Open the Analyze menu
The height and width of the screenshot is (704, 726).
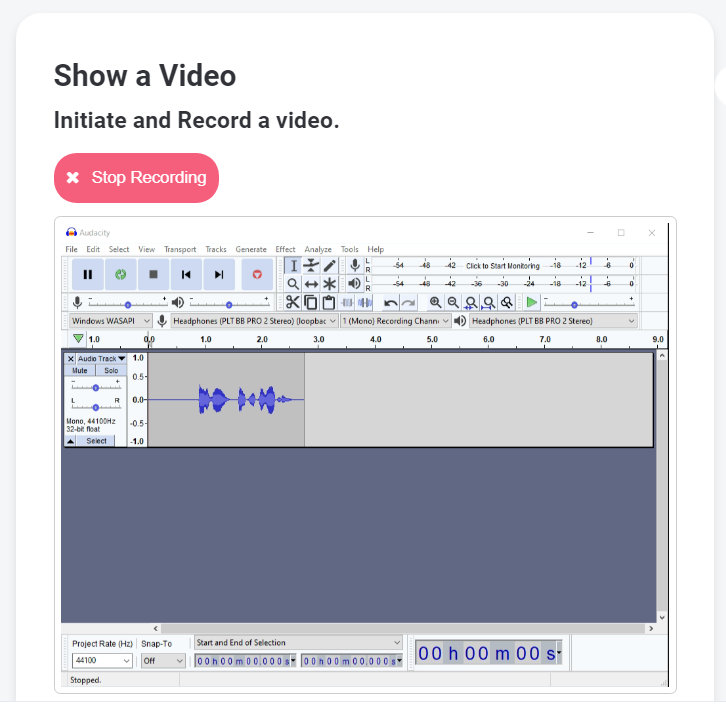[x=318, y=249]
